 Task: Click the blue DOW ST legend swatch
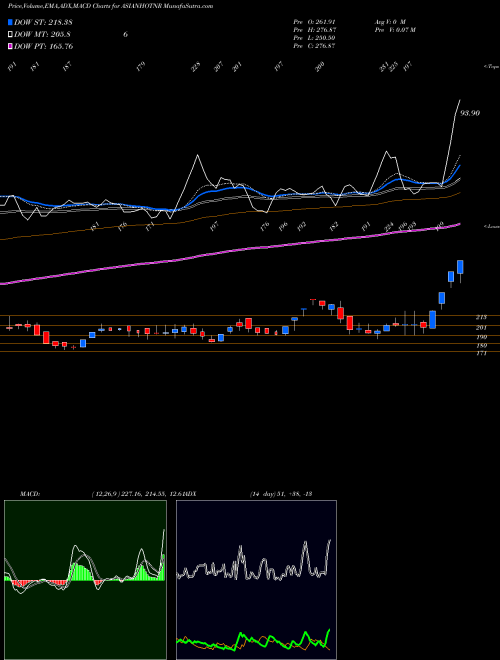point(11,23)
